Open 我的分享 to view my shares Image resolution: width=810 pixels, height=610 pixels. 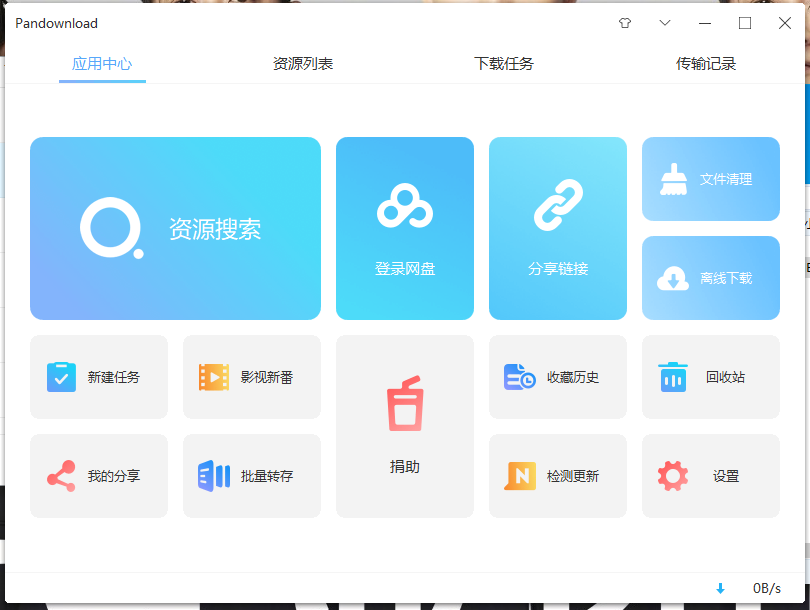click(99, 476)
